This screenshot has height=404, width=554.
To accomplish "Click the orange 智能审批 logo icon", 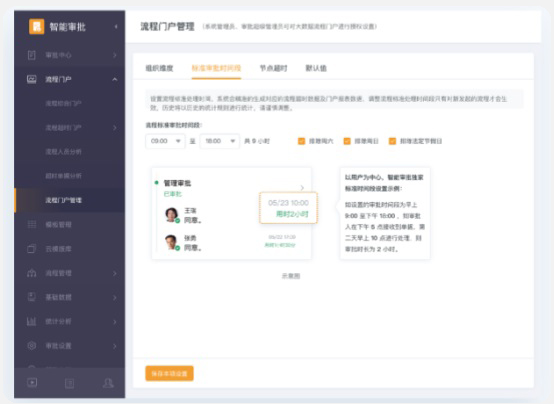I will (x=36, y=27).
